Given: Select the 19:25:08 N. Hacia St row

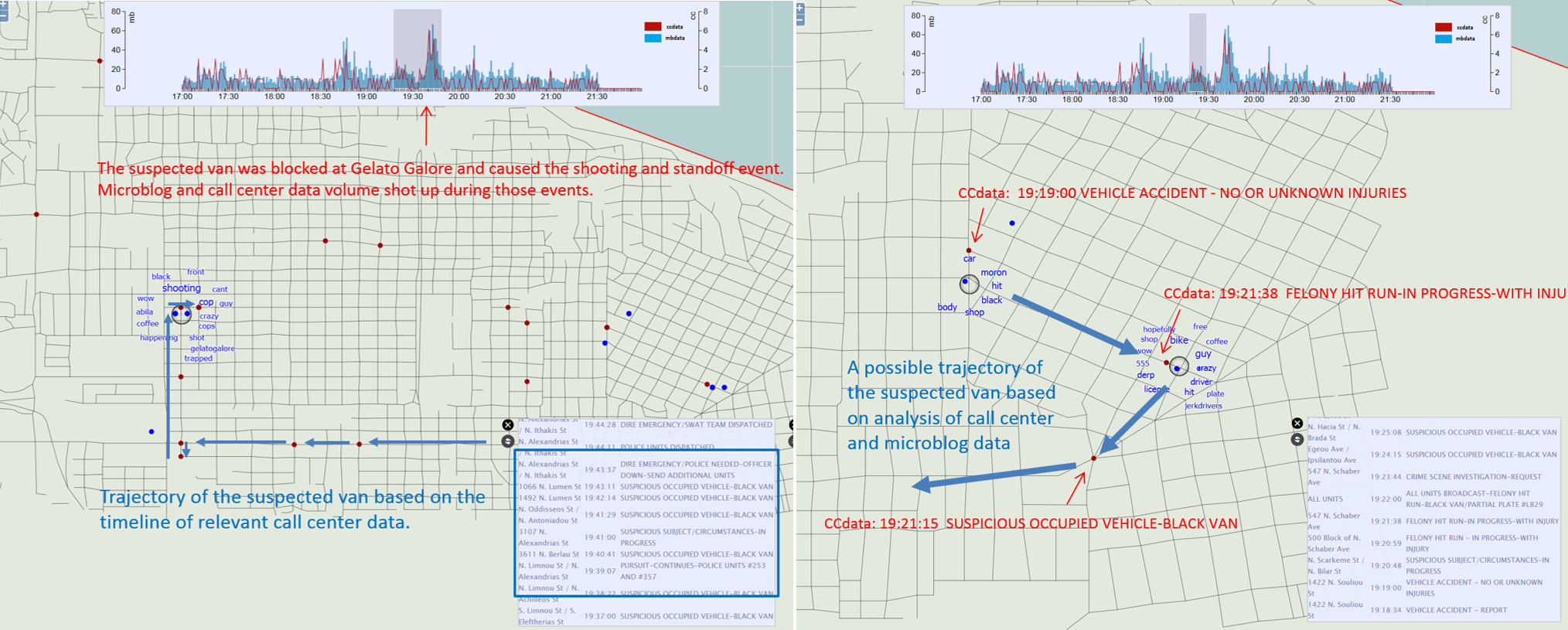Looking at the screenshot, I should (x=1433, y=432).
